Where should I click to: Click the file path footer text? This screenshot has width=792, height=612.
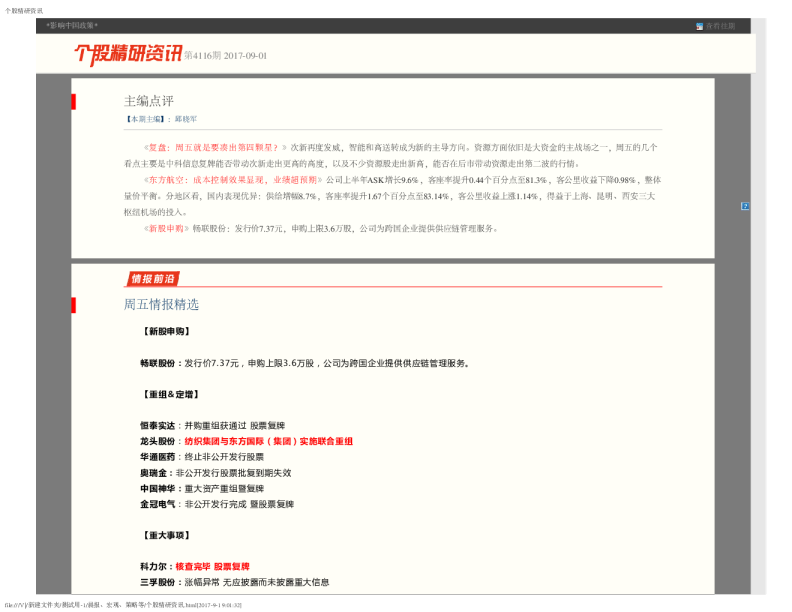pyautogui.click(x=123, y=604)
